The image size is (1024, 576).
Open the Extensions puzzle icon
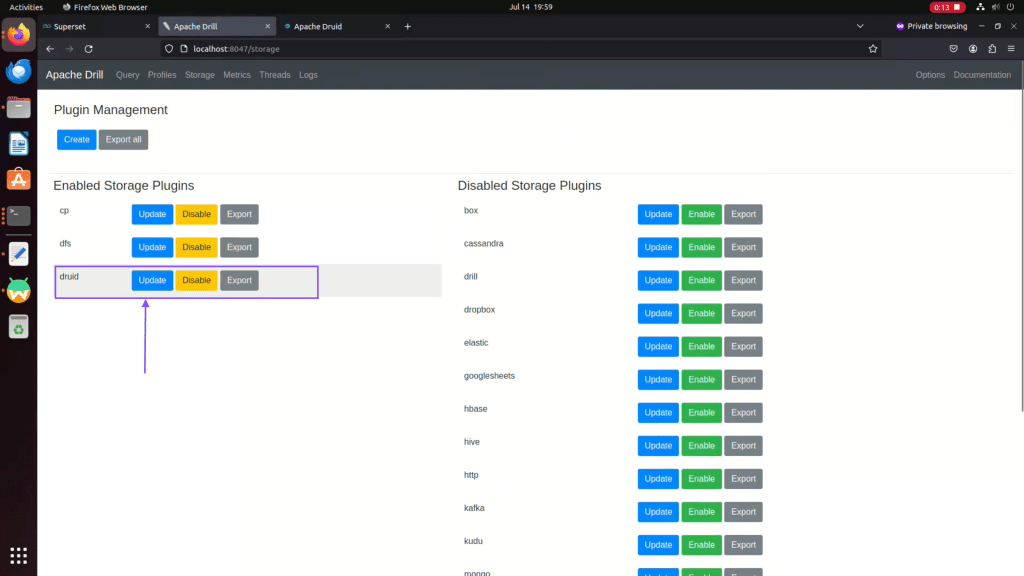991,48
